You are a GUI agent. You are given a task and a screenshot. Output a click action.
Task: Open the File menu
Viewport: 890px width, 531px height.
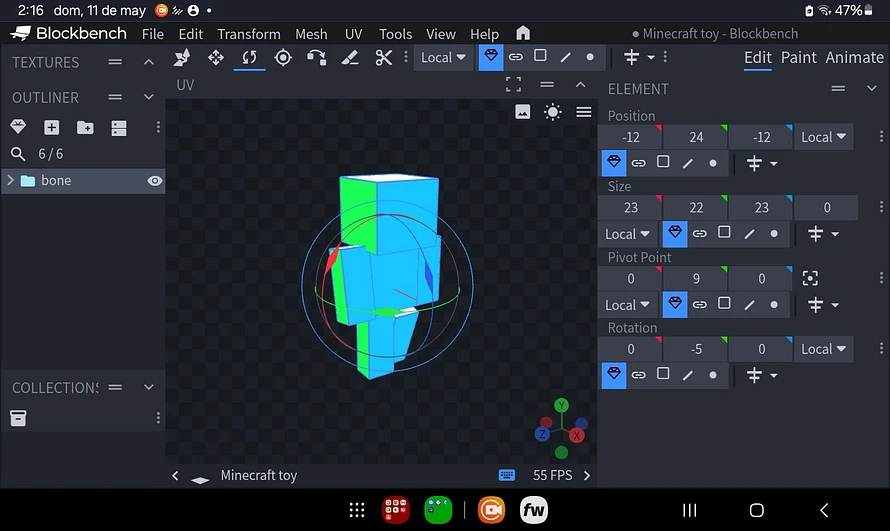153,34
